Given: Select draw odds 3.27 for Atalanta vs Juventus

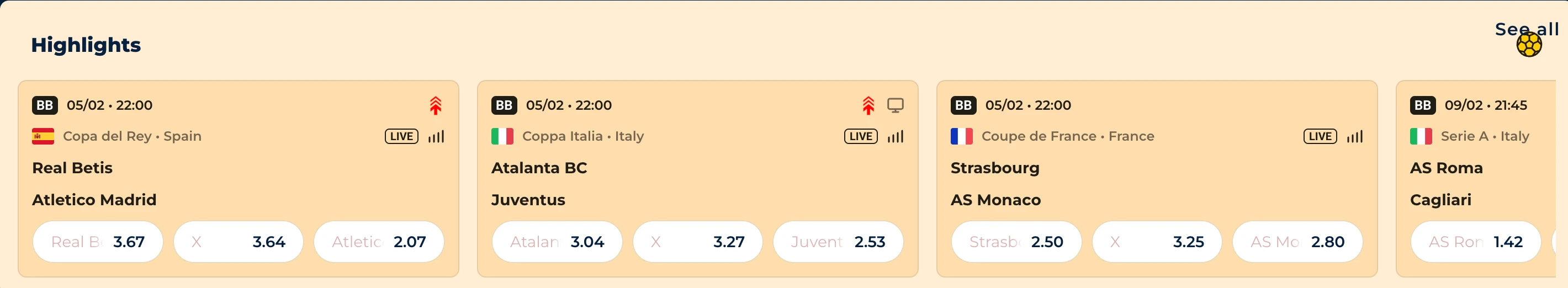Looking at the screenshot, I should click(697, 242).
